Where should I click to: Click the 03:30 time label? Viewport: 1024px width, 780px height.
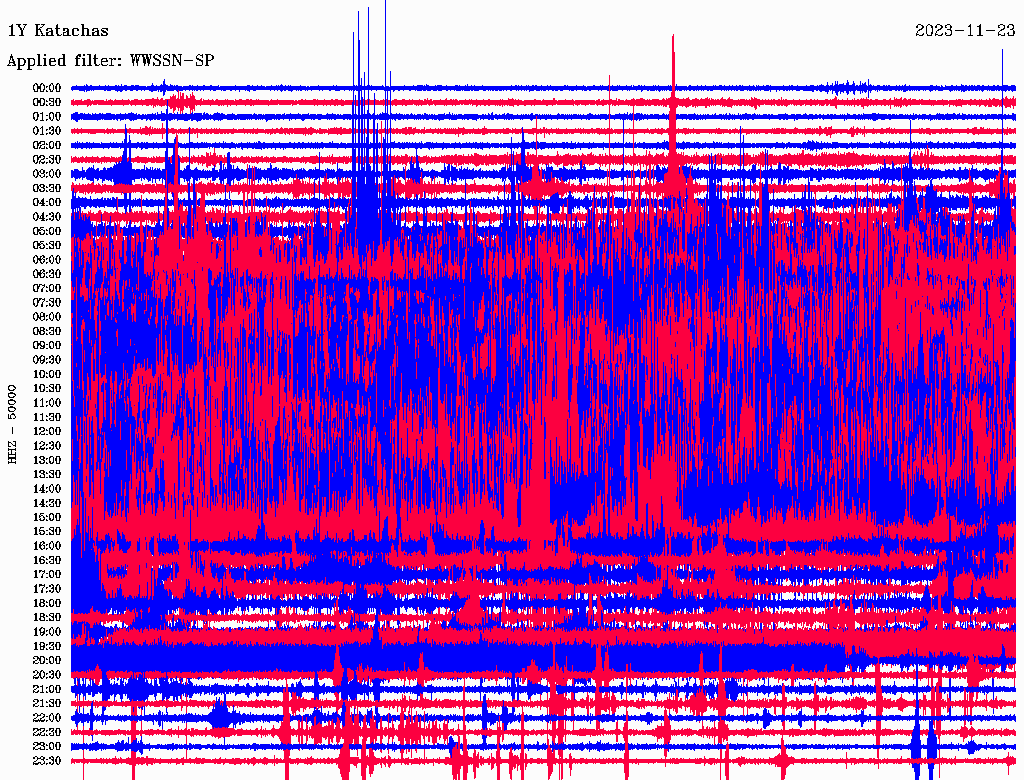click(47, 188)
